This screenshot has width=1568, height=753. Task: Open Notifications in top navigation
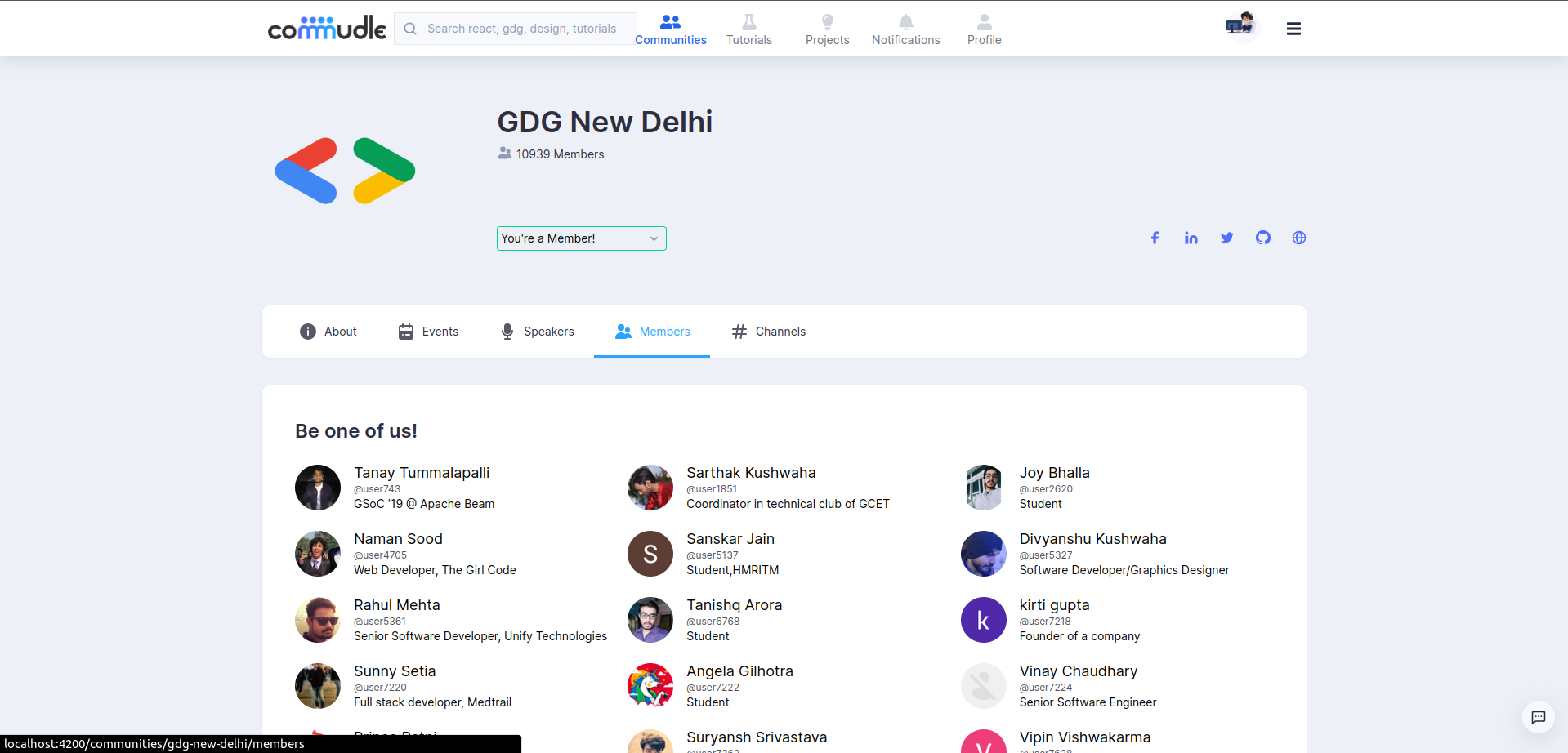pyautogui.click(x=906, y=29)
